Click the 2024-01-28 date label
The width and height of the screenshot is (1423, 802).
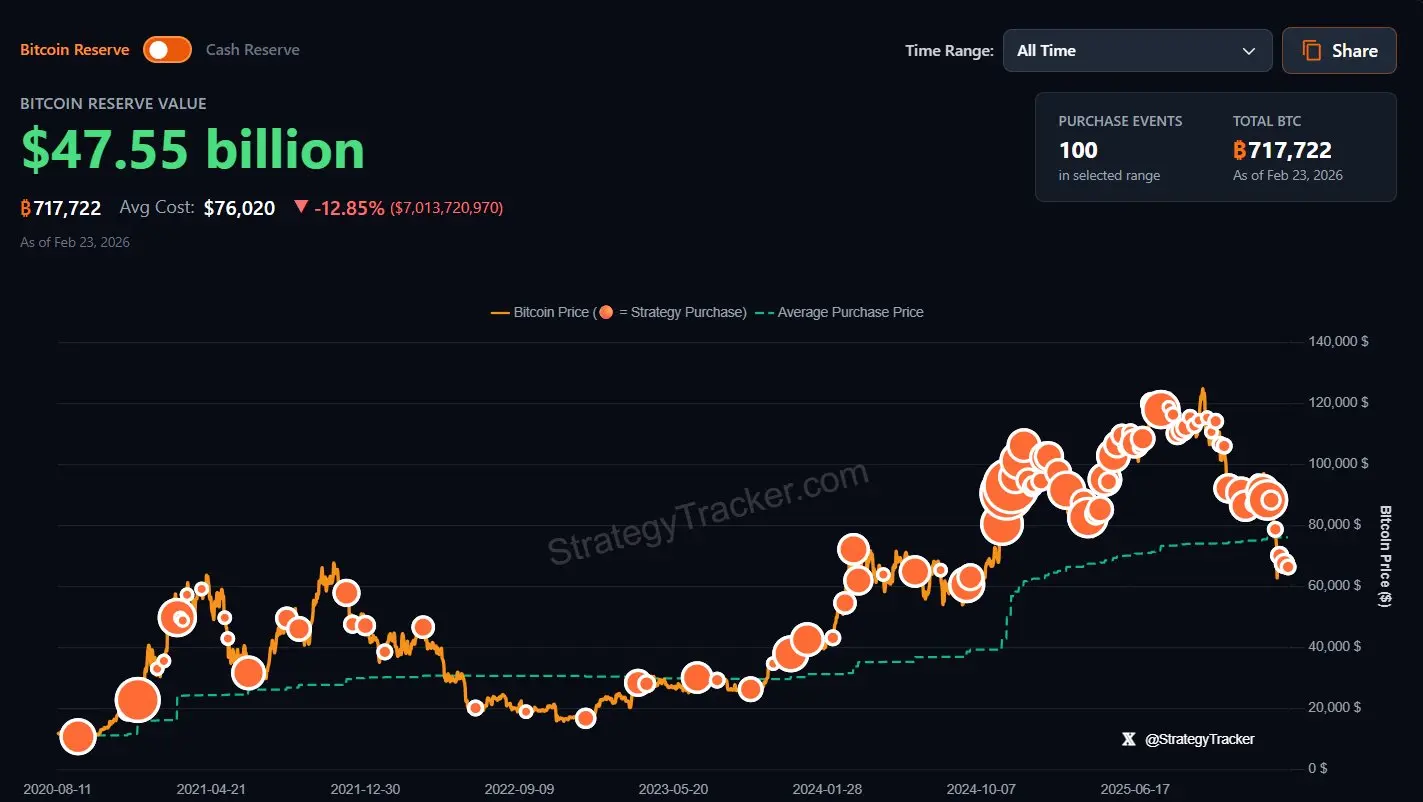click(827, 789)
